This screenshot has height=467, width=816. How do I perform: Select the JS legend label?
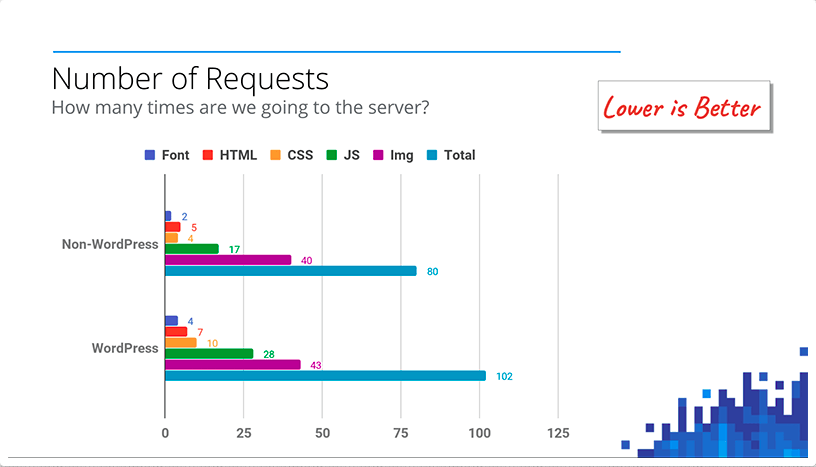[352, 155]
